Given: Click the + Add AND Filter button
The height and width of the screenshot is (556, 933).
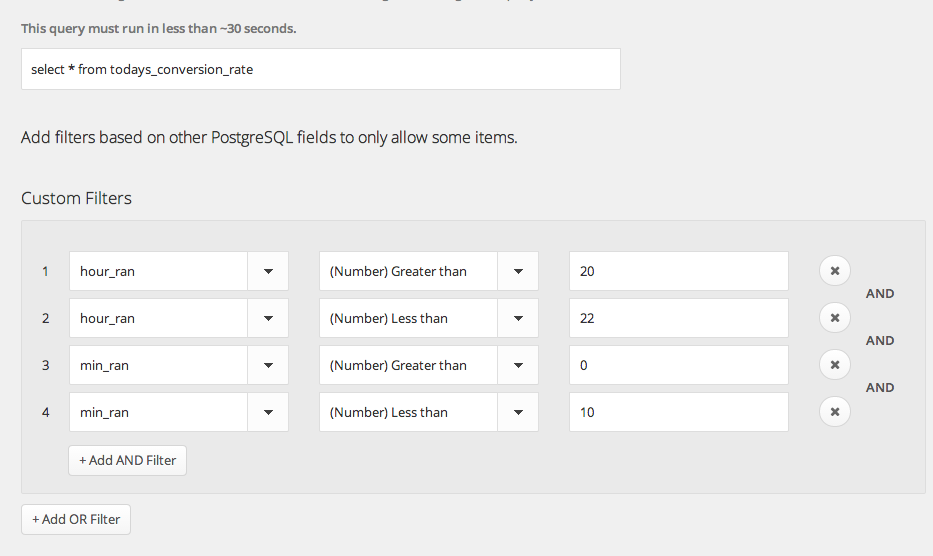Looking at the screenshot, I should [128, 460].
